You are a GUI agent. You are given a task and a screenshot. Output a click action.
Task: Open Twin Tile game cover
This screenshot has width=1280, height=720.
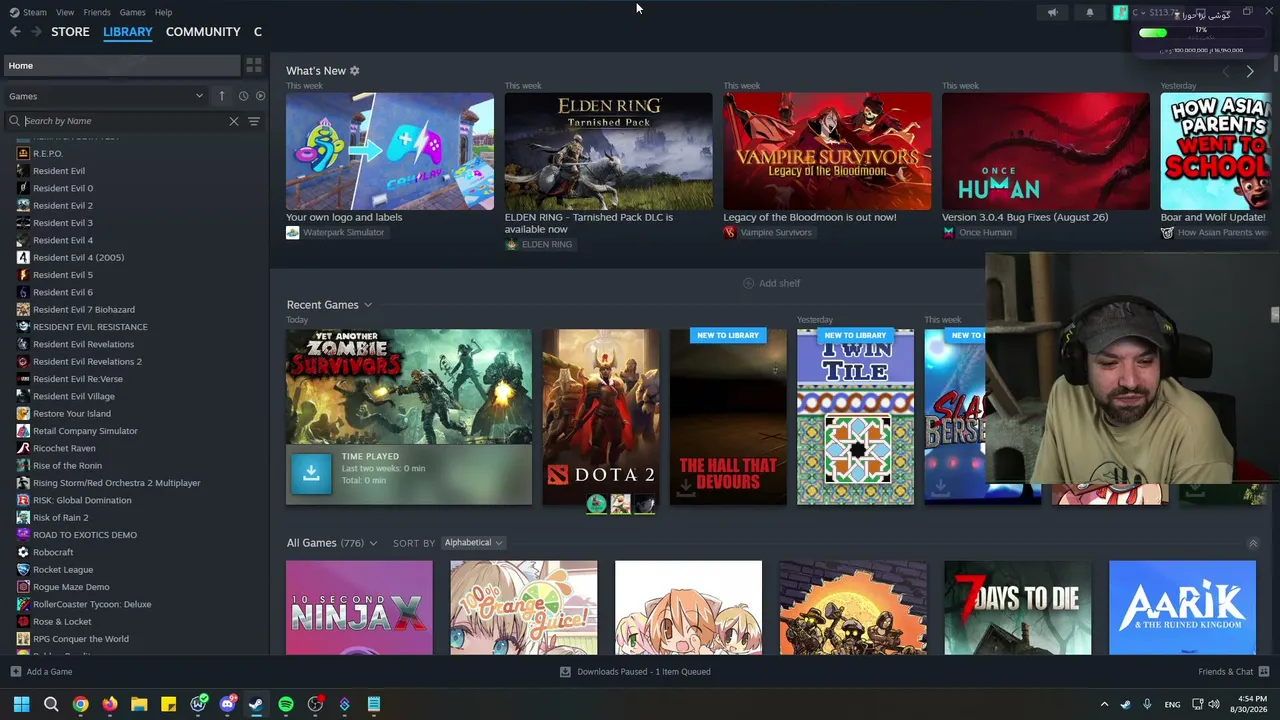tap(855, 417)
